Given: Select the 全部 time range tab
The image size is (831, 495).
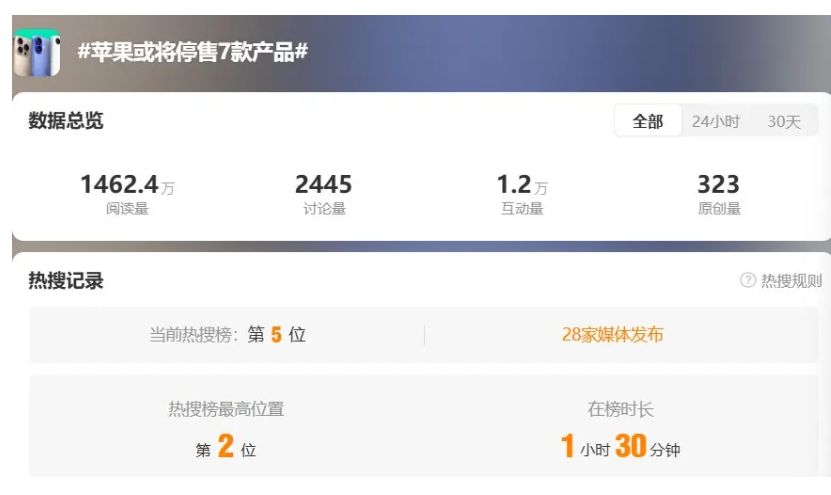Looking at the screenshot, I should click(x=648, y=121).
